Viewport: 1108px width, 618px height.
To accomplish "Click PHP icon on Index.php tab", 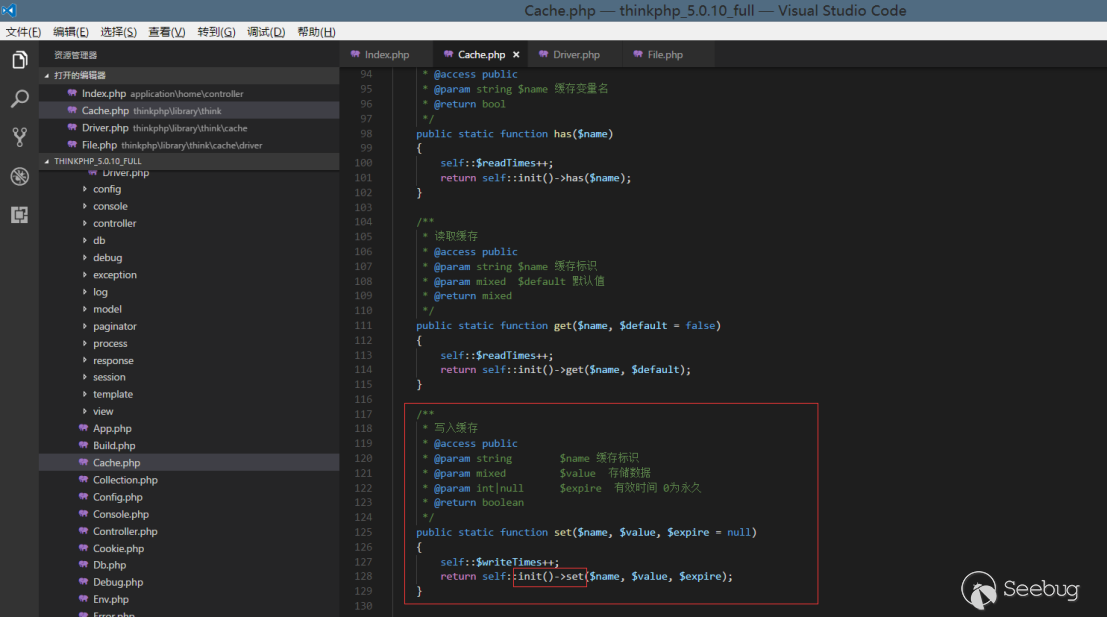I will tap(355, 54).
